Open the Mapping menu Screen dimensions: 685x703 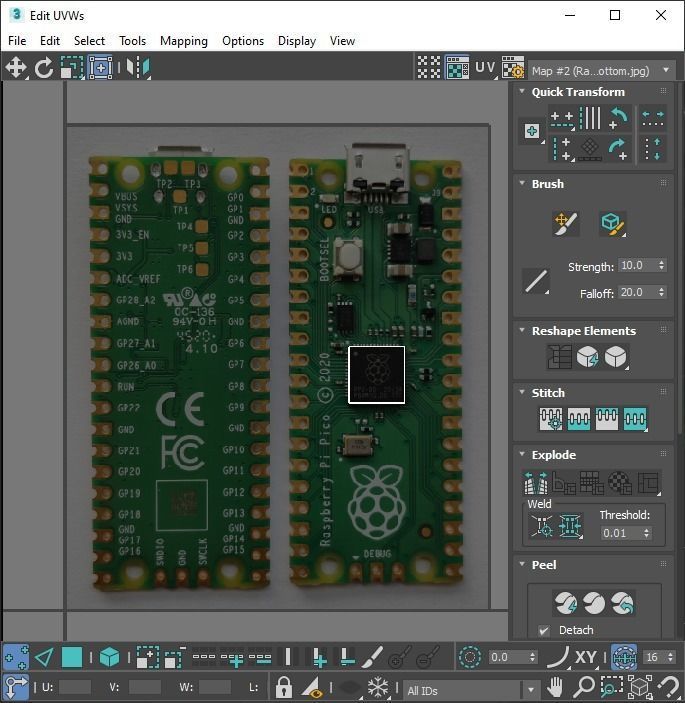point(184,41)
